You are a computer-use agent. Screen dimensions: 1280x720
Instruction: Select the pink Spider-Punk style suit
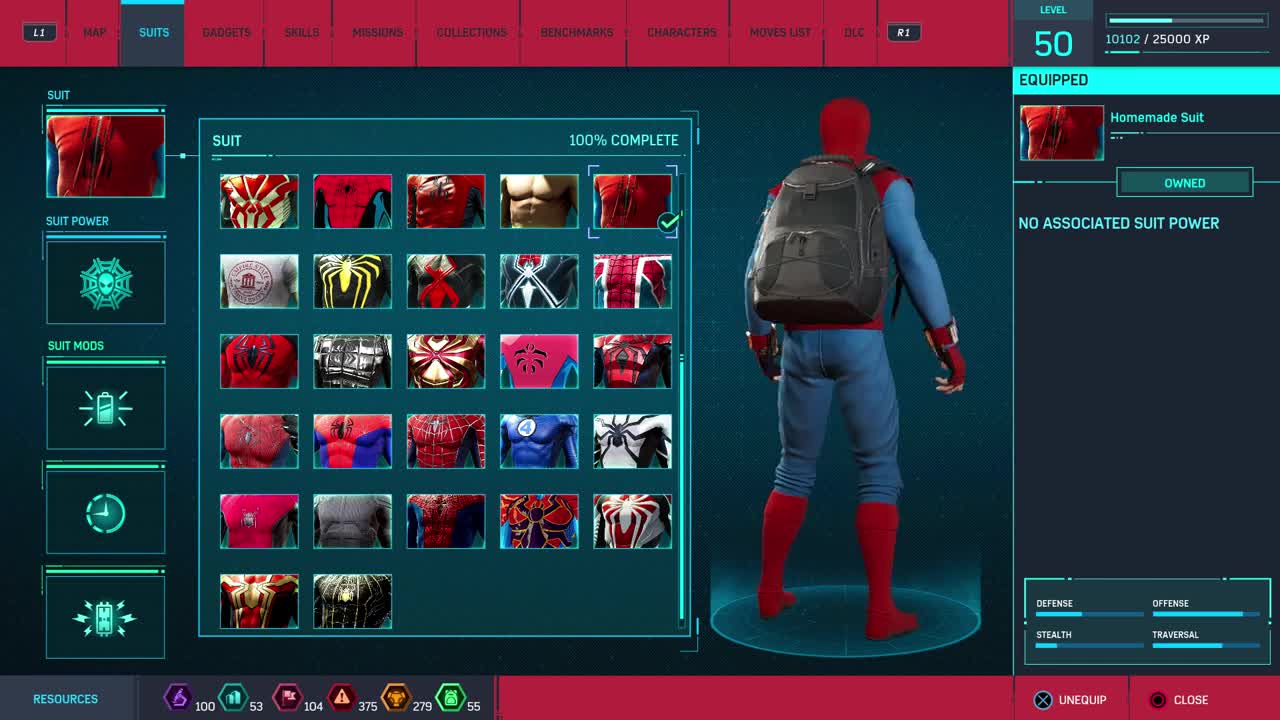pos(539,361)
